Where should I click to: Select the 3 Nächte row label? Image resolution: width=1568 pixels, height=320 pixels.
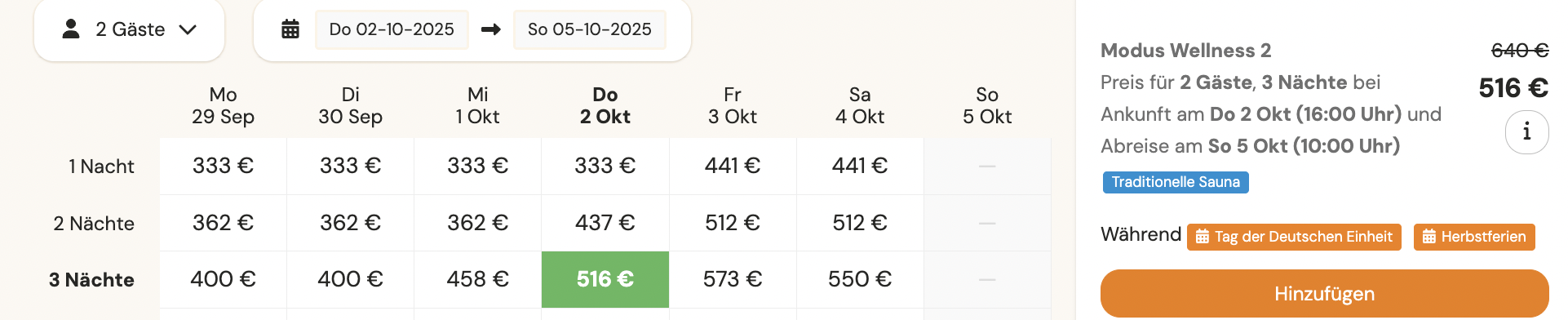pyautogui.click(x=91, y=280)
